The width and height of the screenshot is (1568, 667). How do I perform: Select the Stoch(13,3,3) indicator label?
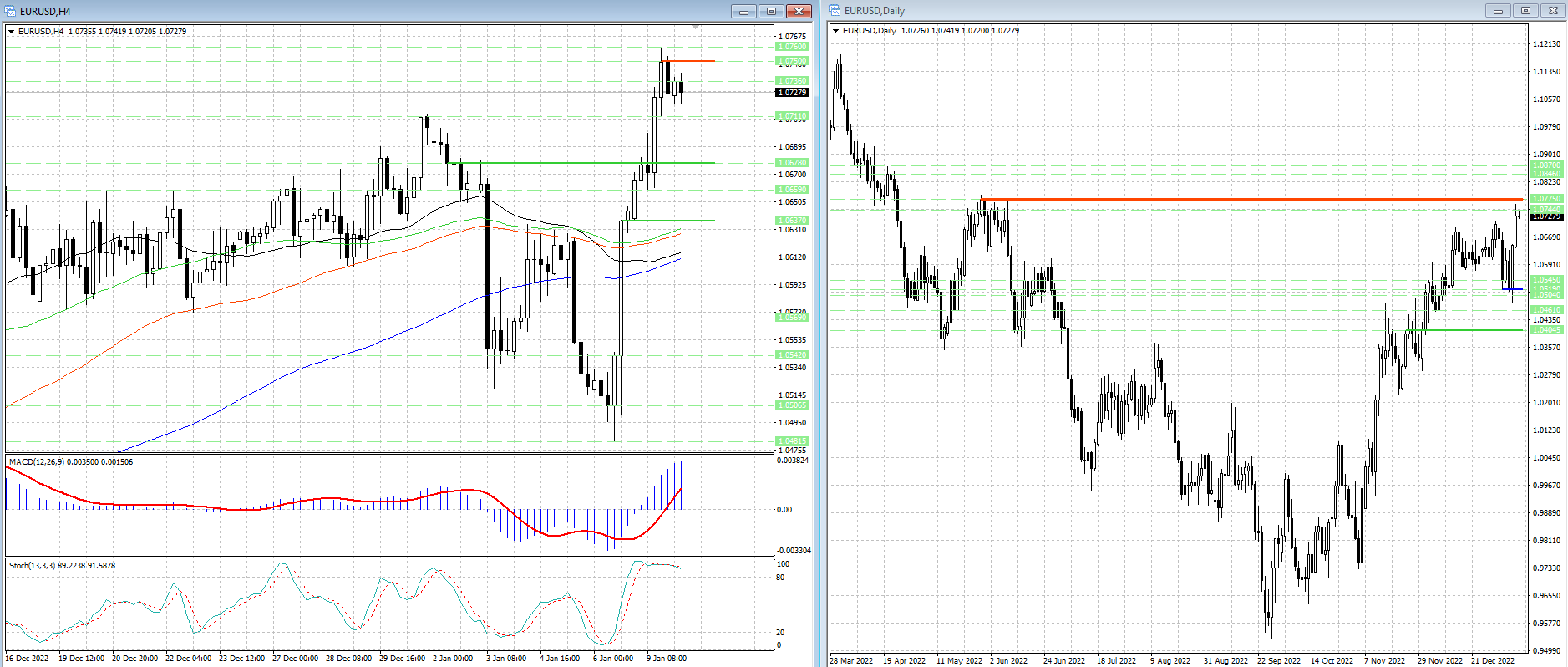[63, 566]
